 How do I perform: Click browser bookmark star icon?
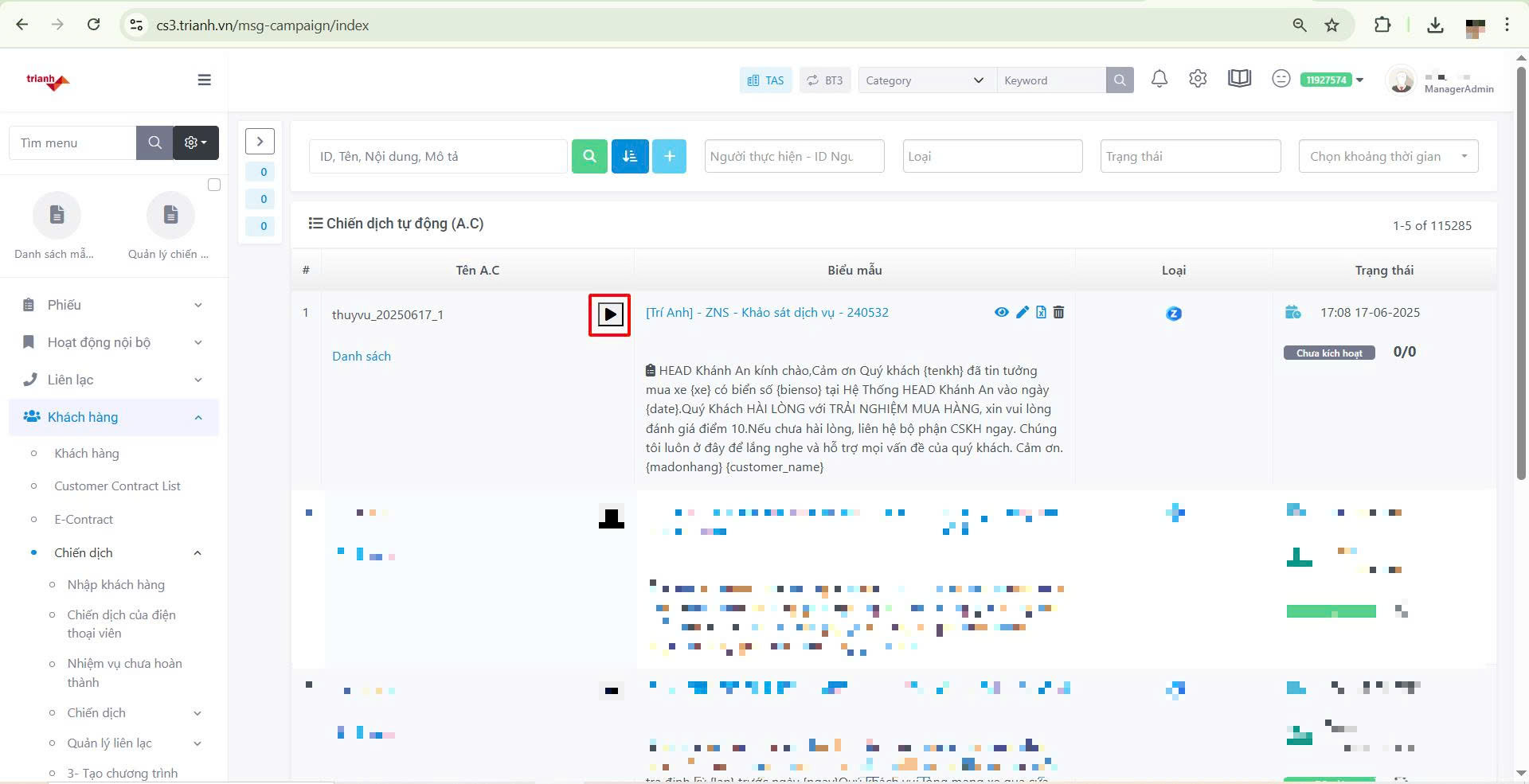(x=1332, y=25)
